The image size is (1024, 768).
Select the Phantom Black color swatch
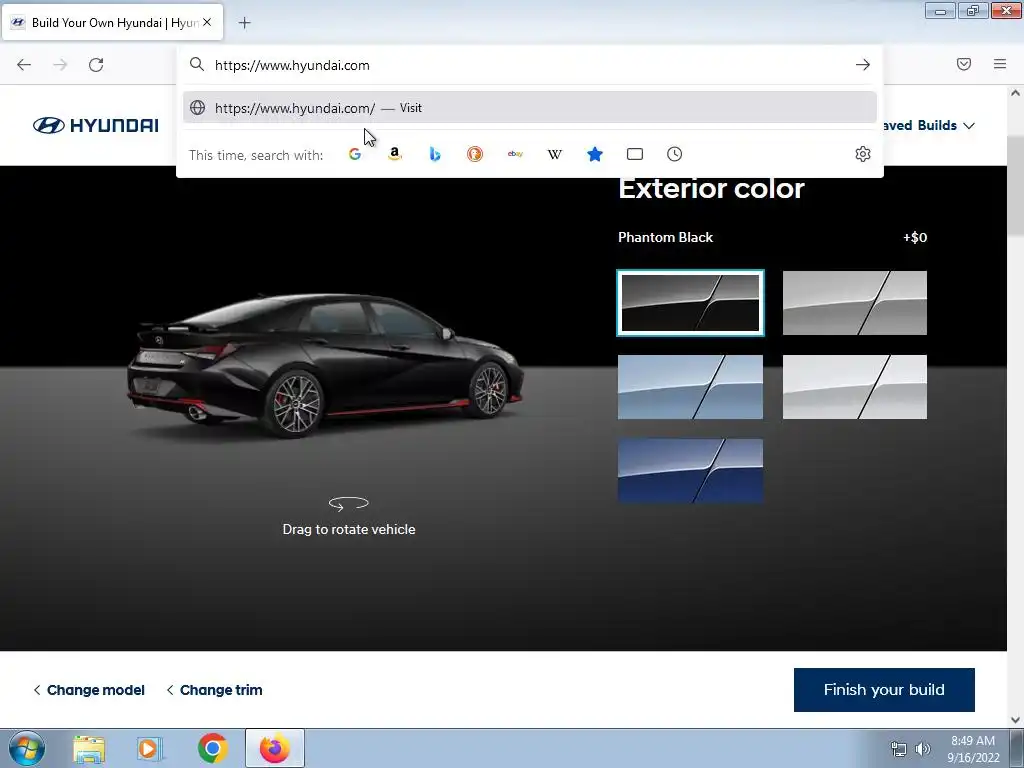(x=690, y=303)
